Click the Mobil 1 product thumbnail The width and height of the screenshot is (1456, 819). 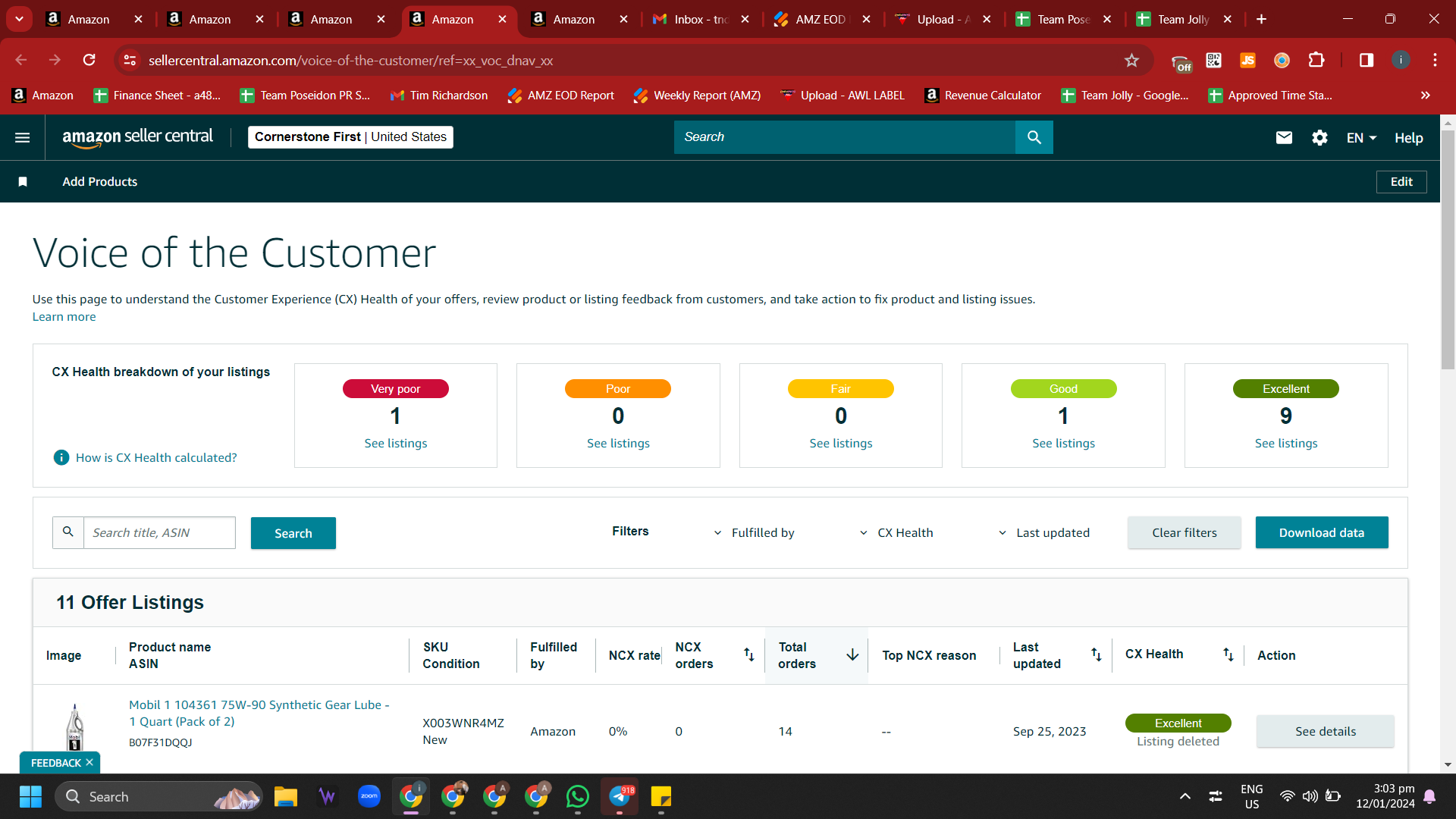click(x=74, y=726)
